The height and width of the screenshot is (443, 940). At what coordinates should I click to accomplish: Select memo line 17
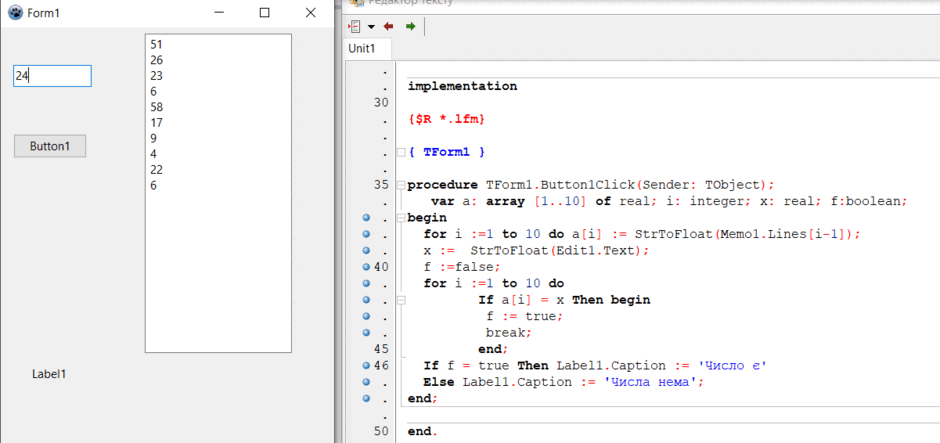click(x=156, y=123)
